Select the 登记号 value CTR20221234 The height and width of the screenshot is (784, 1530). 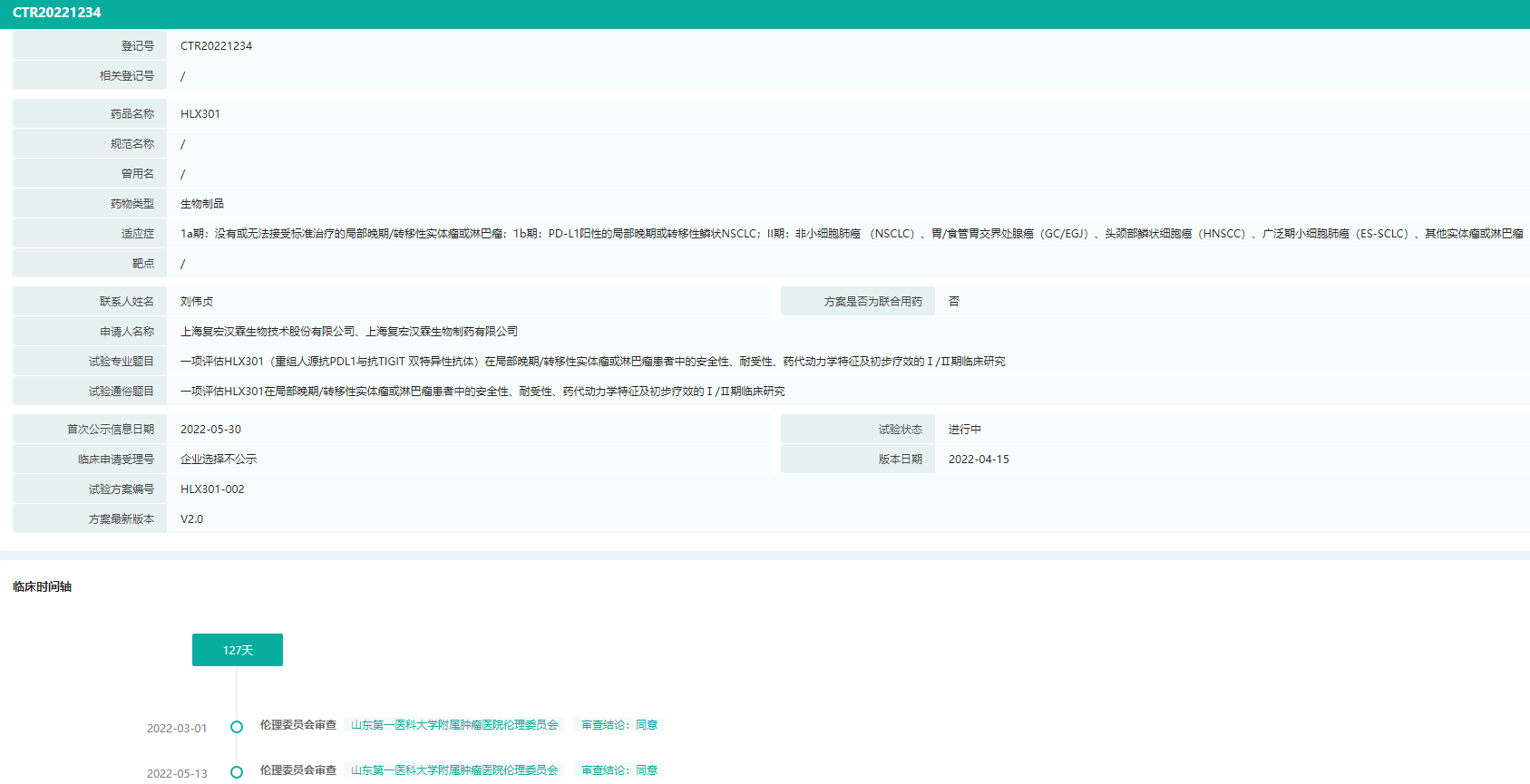click(216, 46)
